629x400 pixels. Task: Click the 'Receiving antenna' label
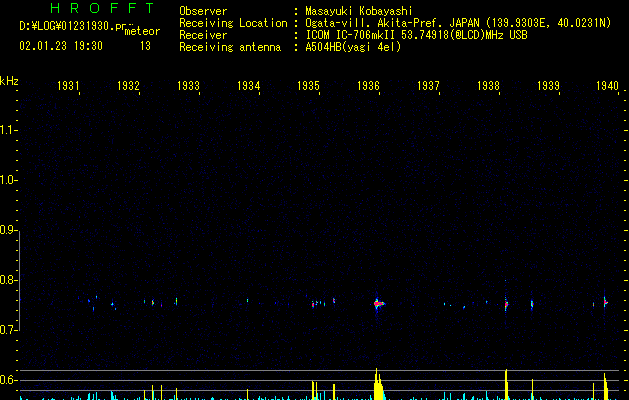pos(230,47)
